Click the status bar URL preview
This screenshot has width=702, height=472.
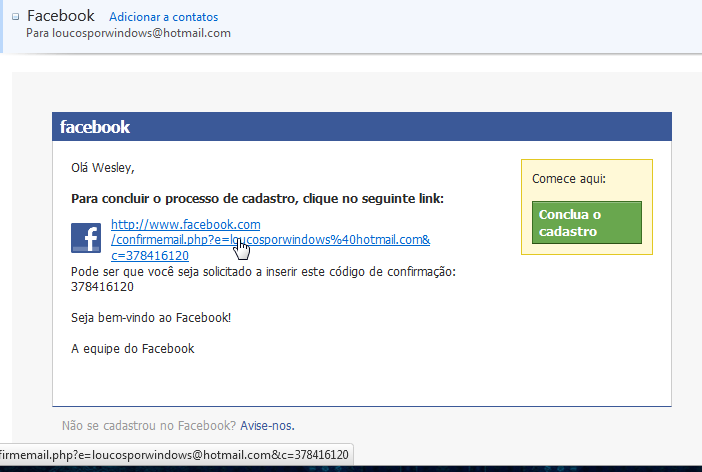[175, 455]
